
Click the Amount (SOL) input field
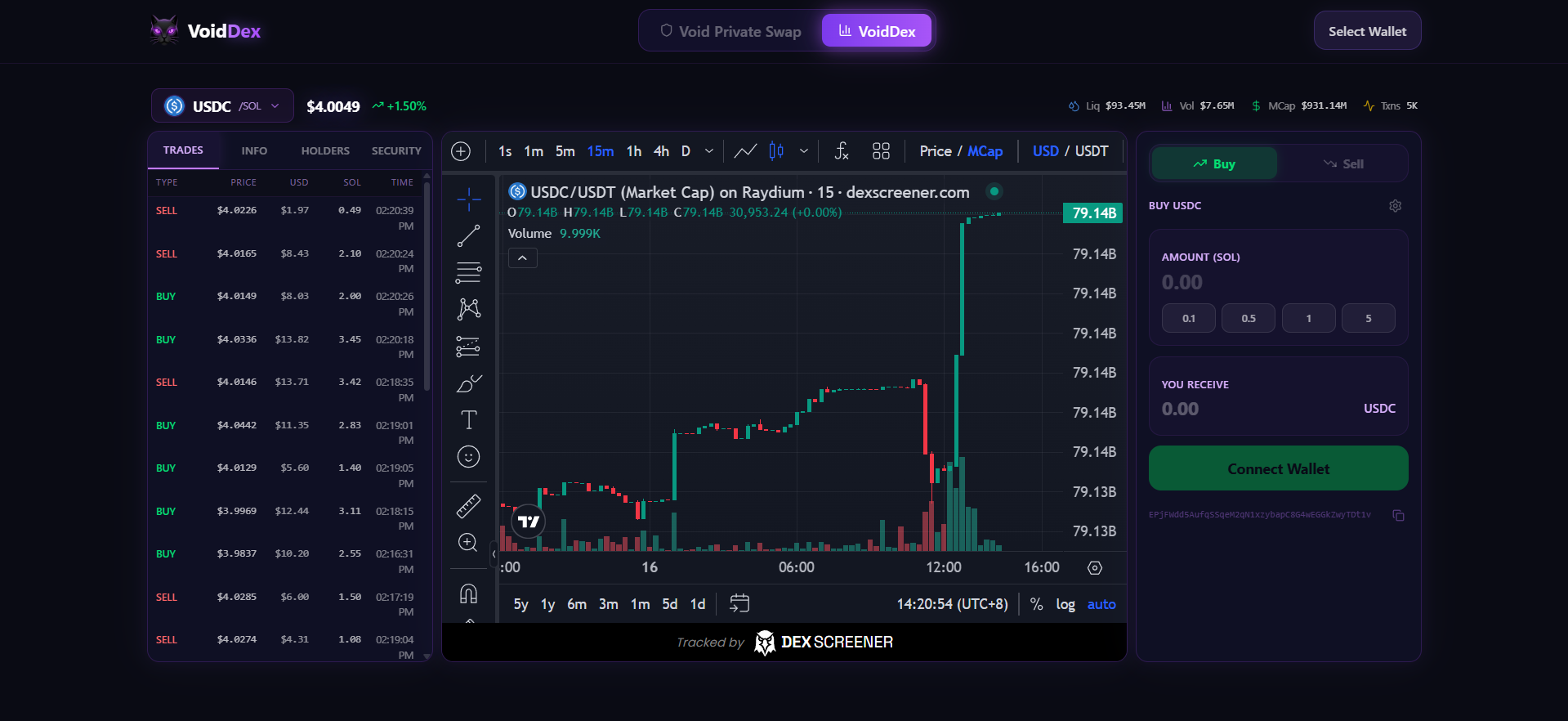click(1278, 282)
